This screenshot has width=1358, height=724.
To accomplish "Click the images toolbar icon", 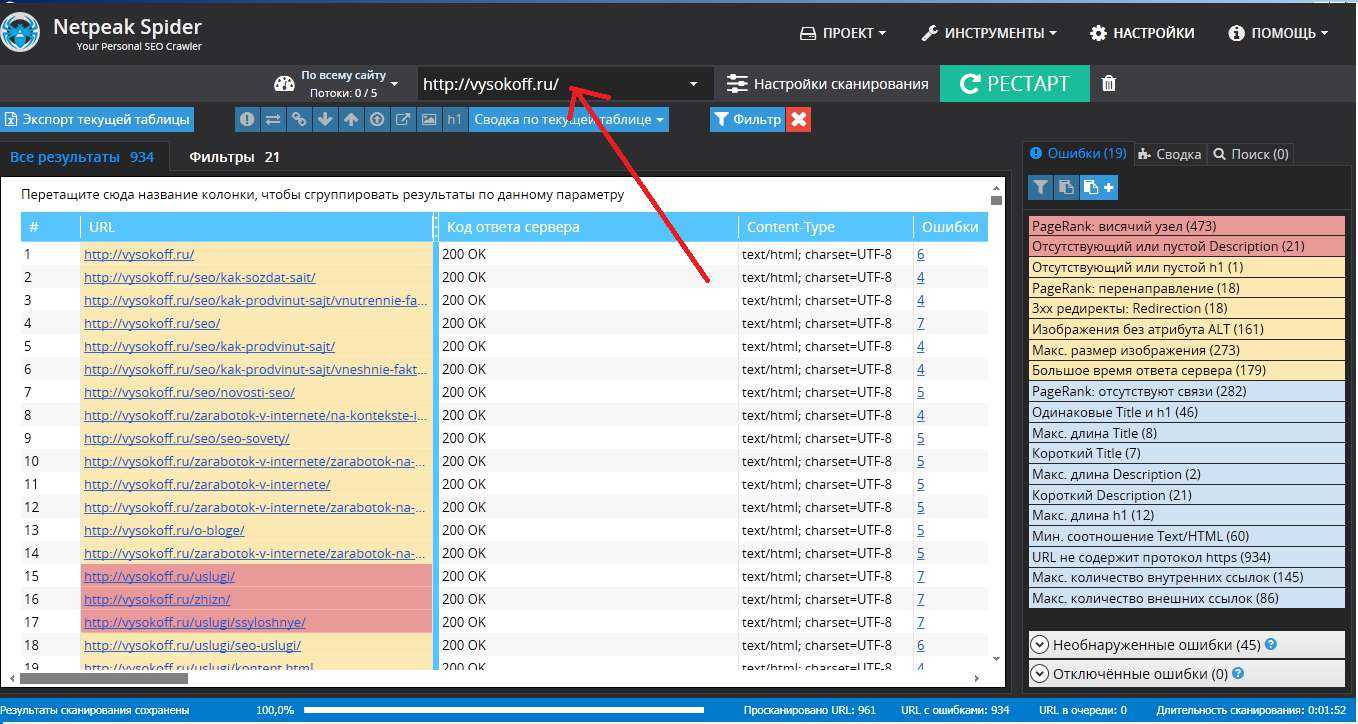I will (x=429, y=120).
